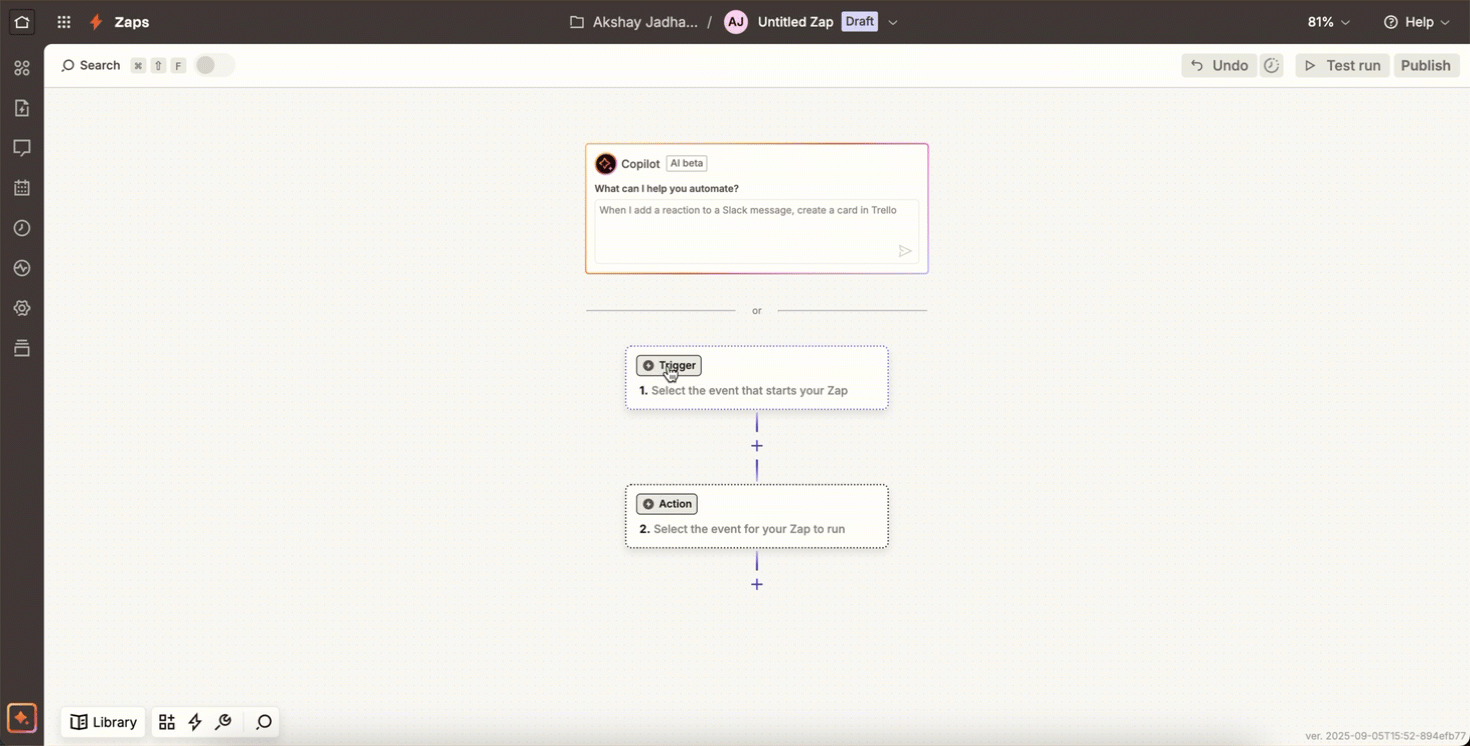Viewport: 1470px width, 746px height.
Task: Toggle the switch next to Search
Action: pyautogui.click(x=213, y=65)
